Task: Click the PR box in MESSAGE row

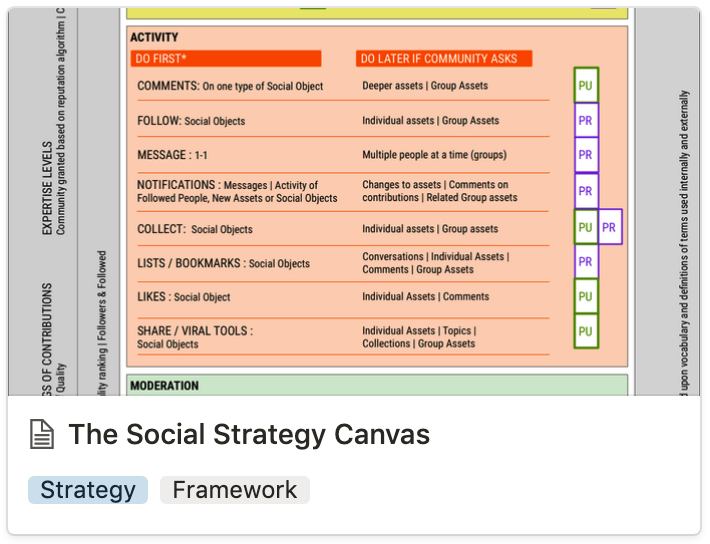Action: tap(585, 155)
